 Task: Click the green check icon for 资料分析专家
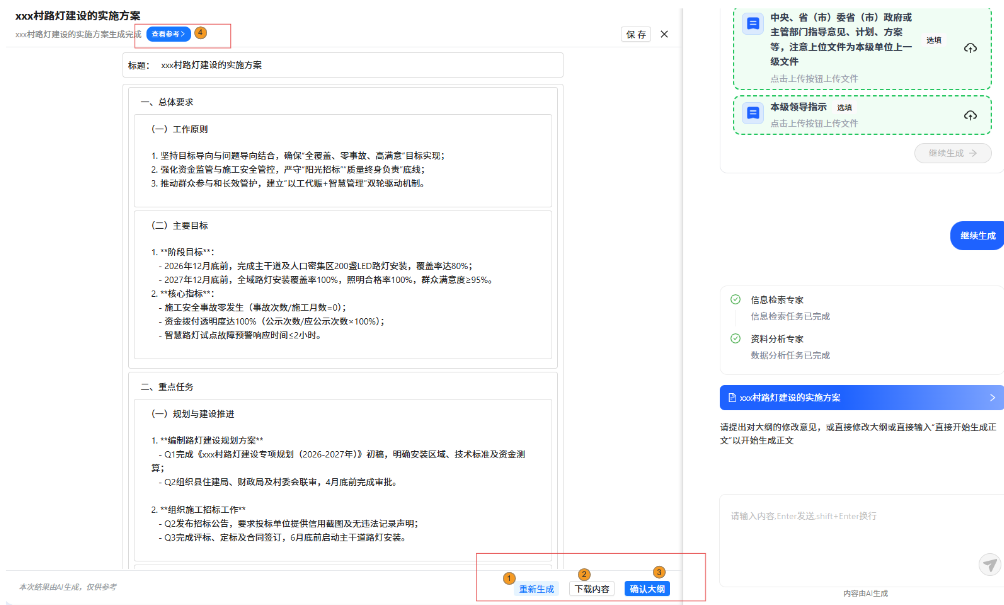[x=735, y=338]
